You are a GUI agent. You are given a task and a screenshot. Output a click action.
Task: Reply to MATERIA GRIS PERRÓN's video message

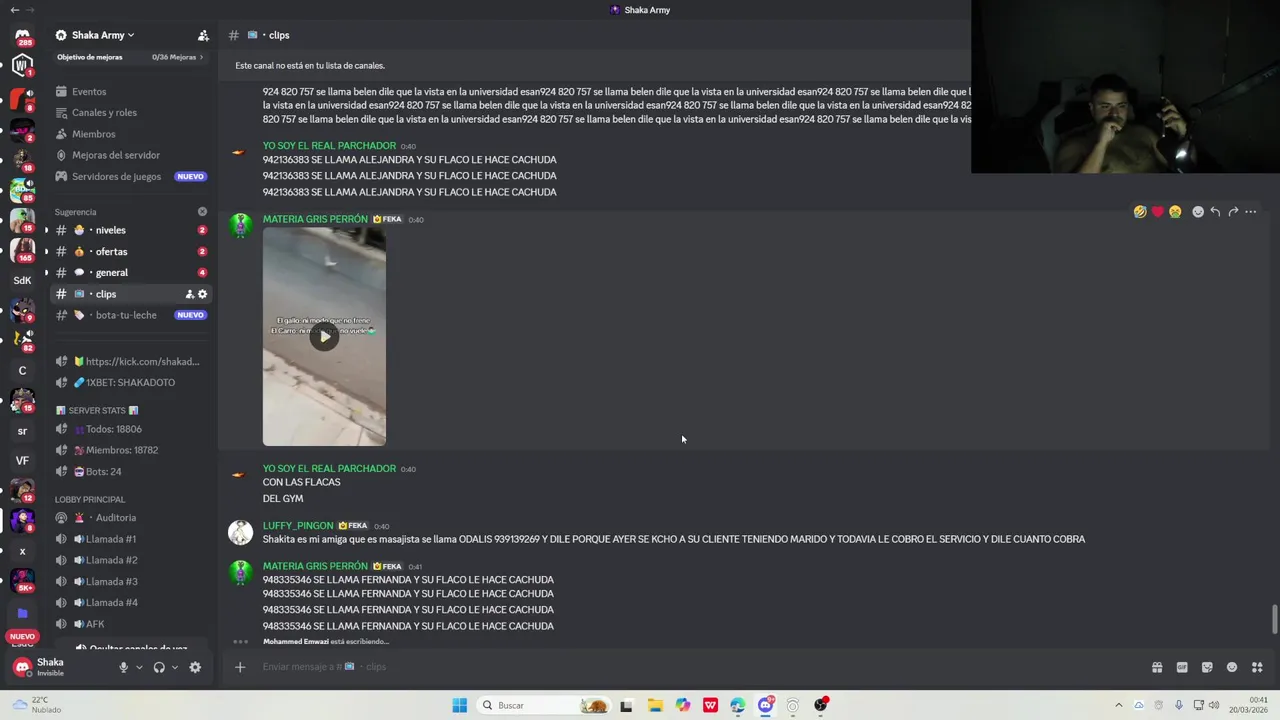point(1215,212)
